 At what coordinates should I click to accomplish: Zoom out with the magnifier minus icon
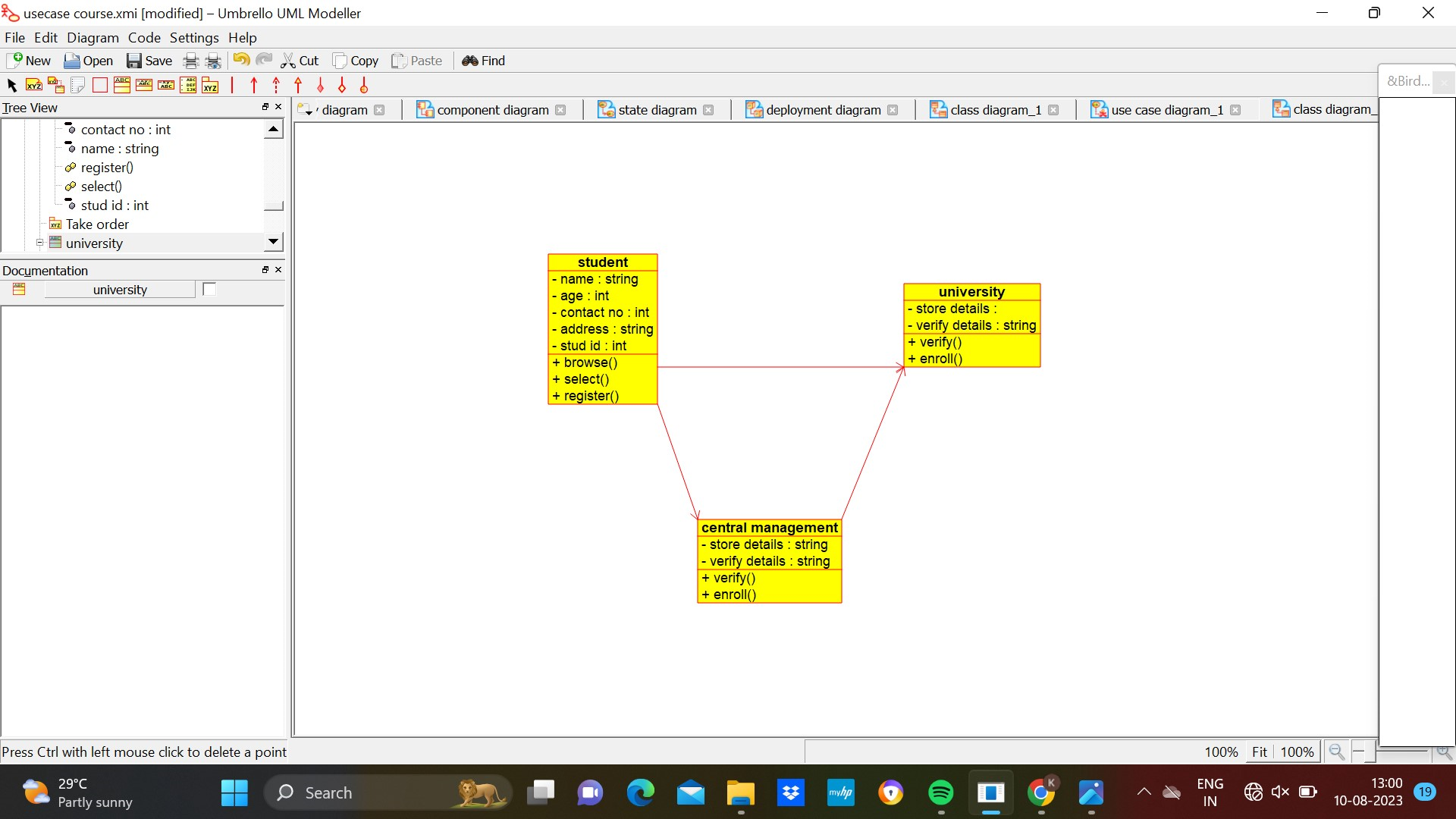click(1337, 752)
